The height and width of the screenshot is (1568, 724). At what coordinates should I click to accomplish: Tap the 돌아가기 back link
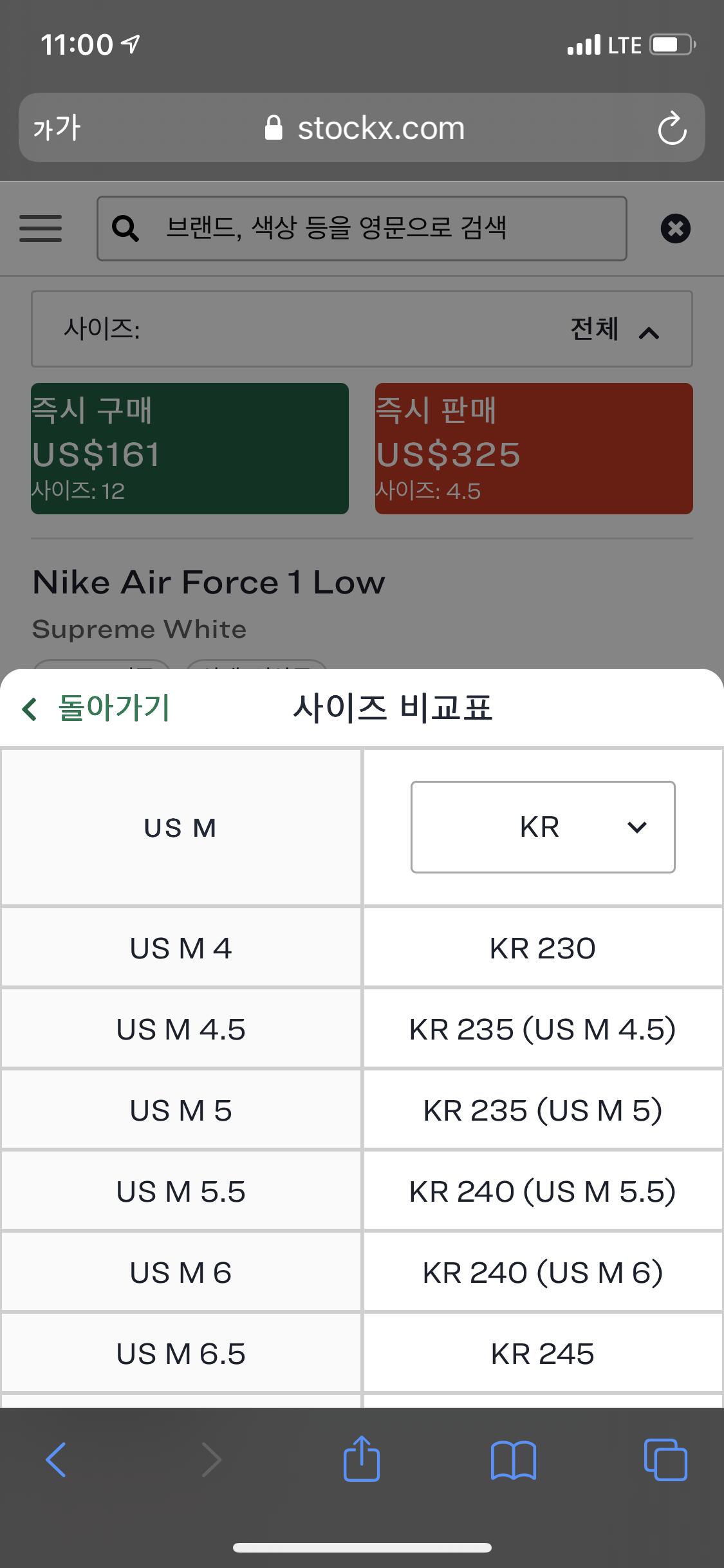pyautogui.click(x=97, y=708)
